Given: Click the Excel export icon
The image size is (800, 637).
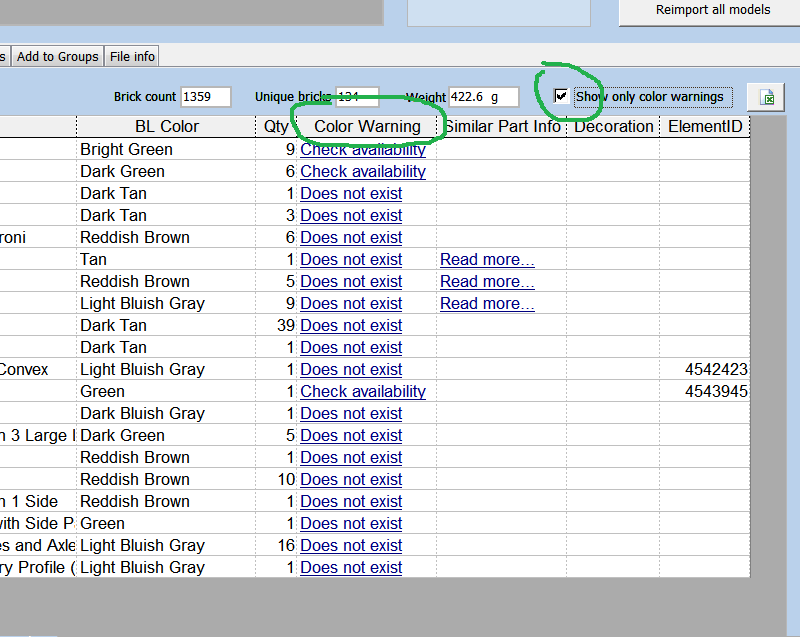Looking at the screenshot, I should 766,97.
